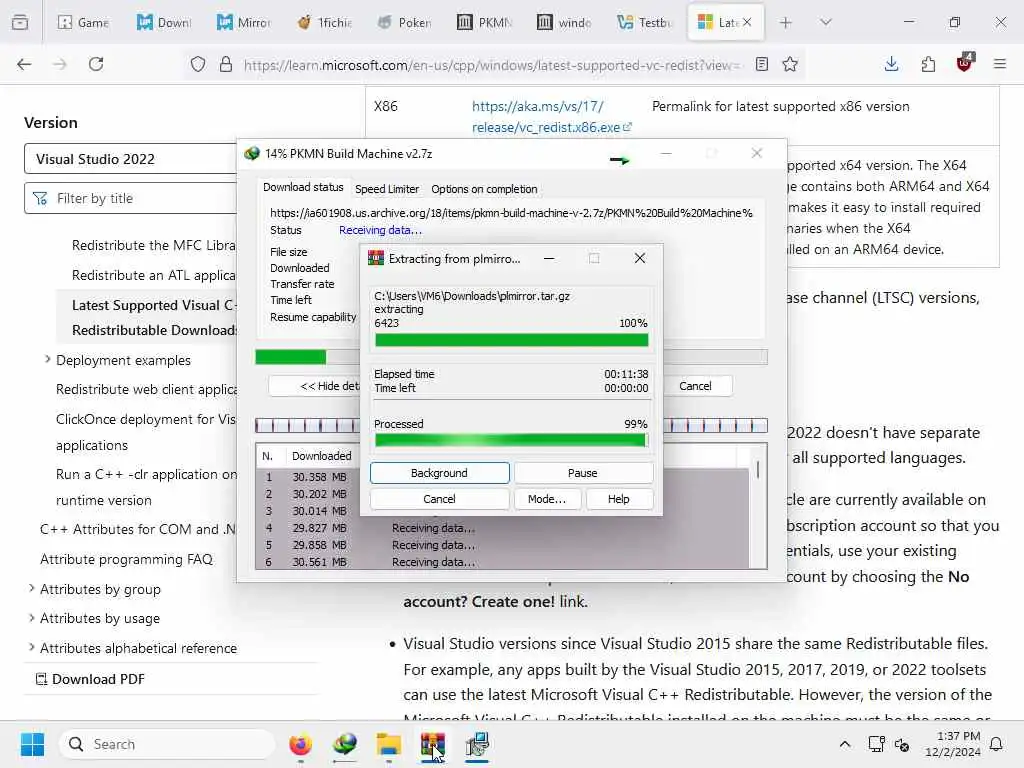This screenshot has width=1024, height=768.
Task: Switch to the PKMN tab
Action: click(485, 23)
